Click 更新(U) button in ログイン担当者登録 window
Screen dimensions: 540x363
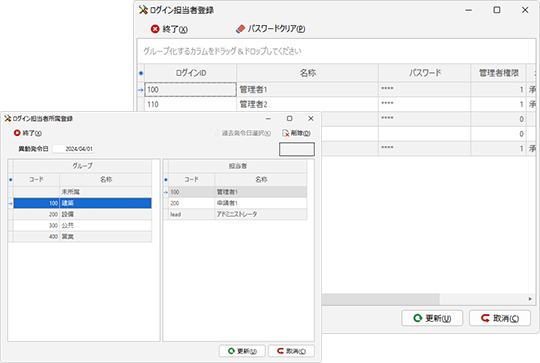(x=432, y=318)
